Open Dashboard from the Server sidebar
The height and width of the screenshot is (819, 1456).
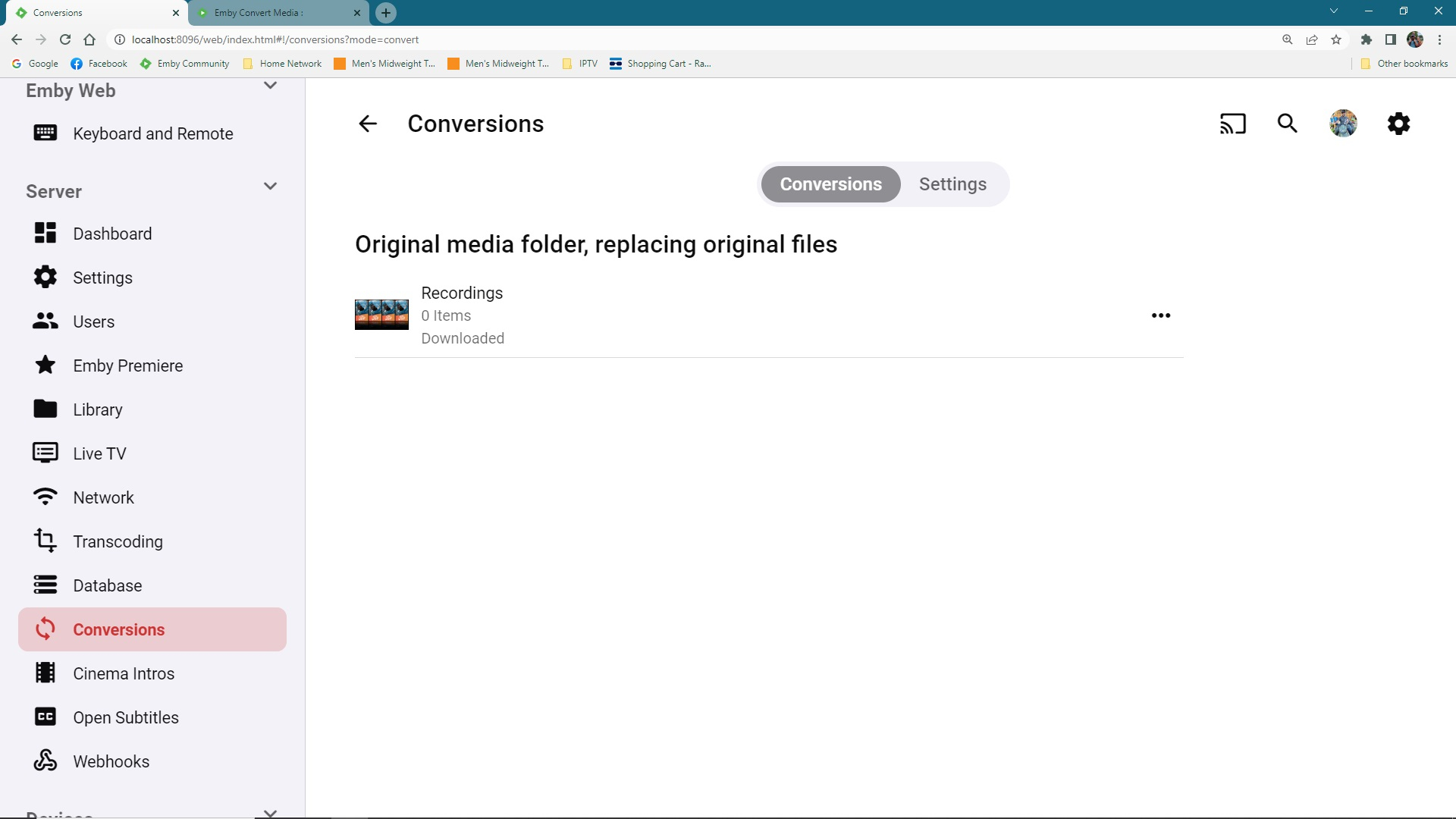(111, 234)
